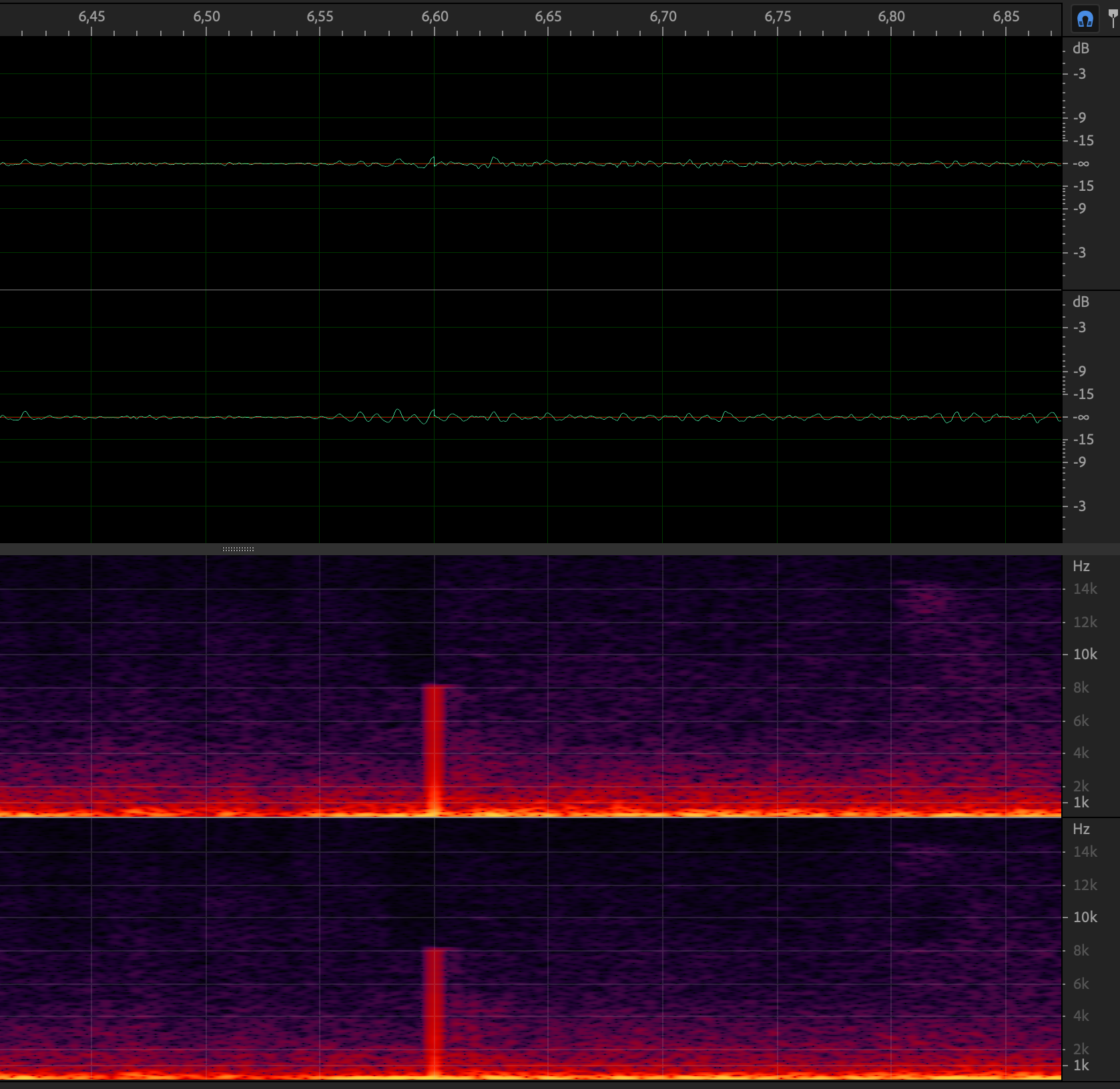Viewport: 1120px width, 1089px height.
Task: Click the 1k mark on upper frequency scale
Action: click(1081, 803)
